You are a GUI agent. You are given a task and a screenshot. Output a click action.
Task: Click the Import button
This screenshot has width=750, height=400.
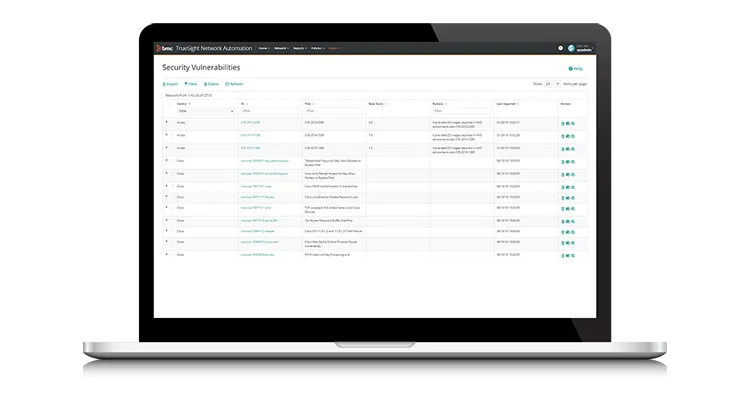click(170, 84)
